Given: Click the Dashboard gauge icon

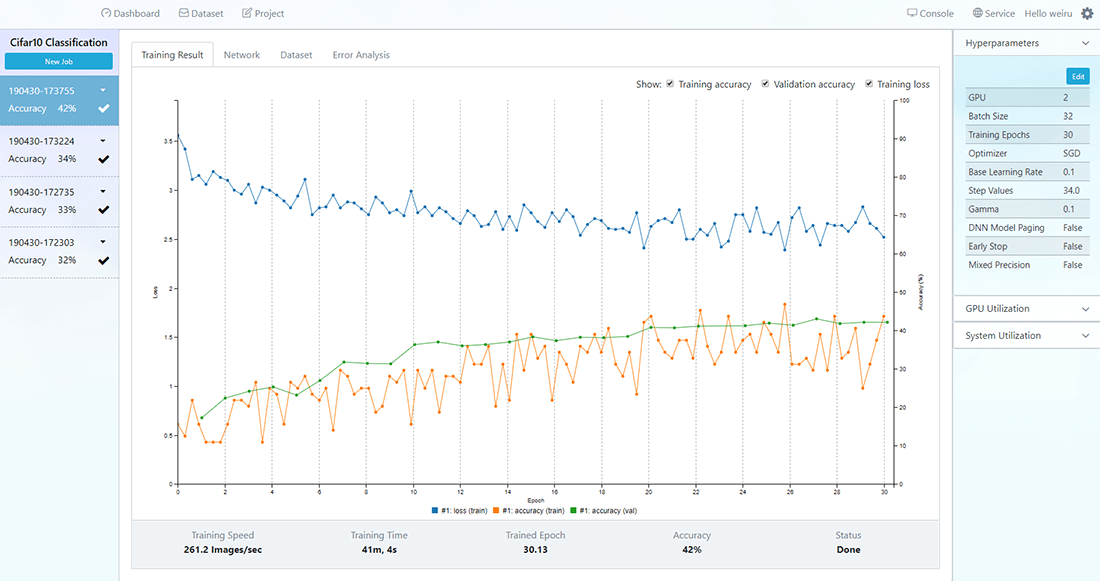Looking at the screenshot, I should (x=106, y=13).
